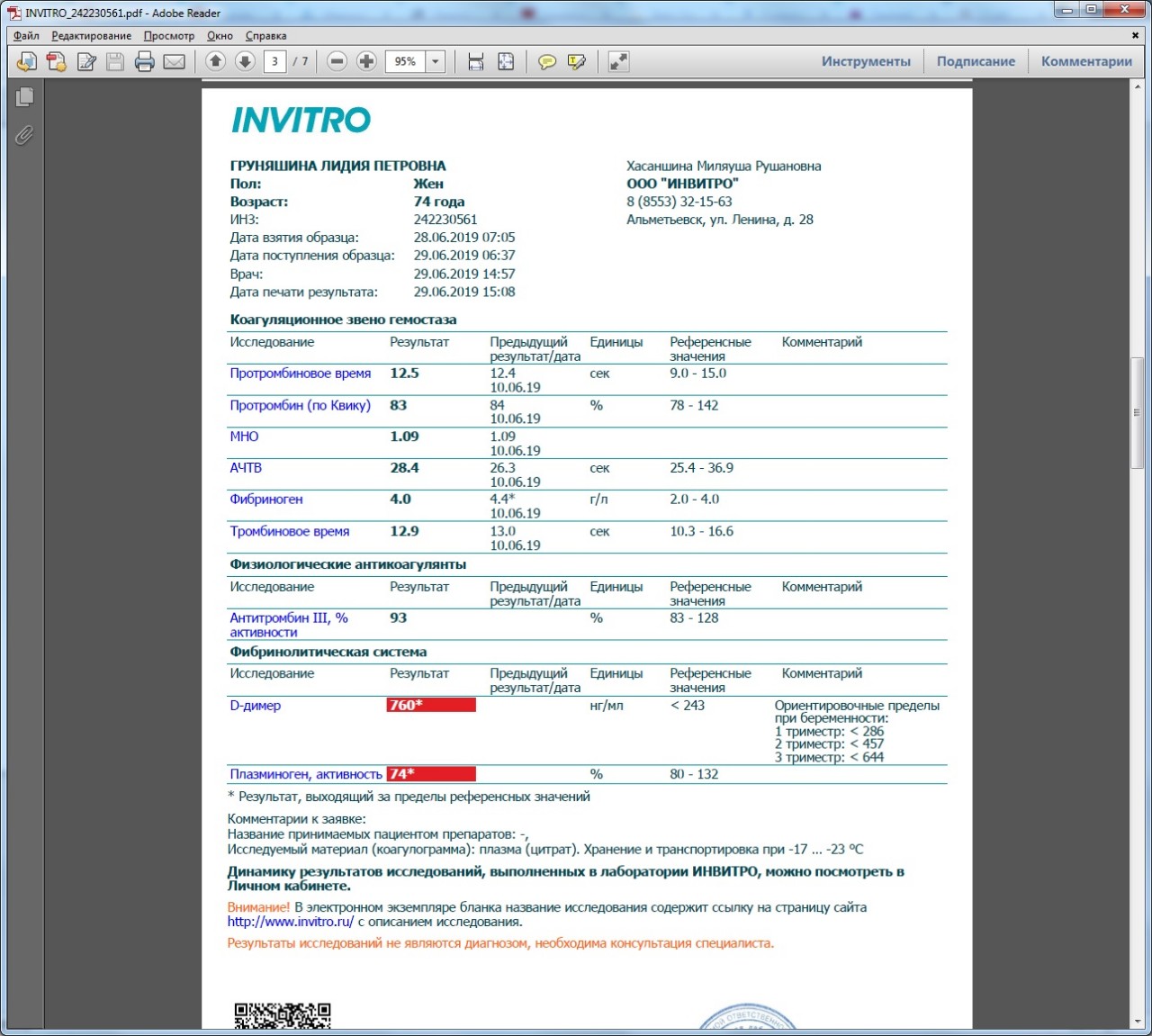
Task: Follow the D-димер test link
Action: 255,706
